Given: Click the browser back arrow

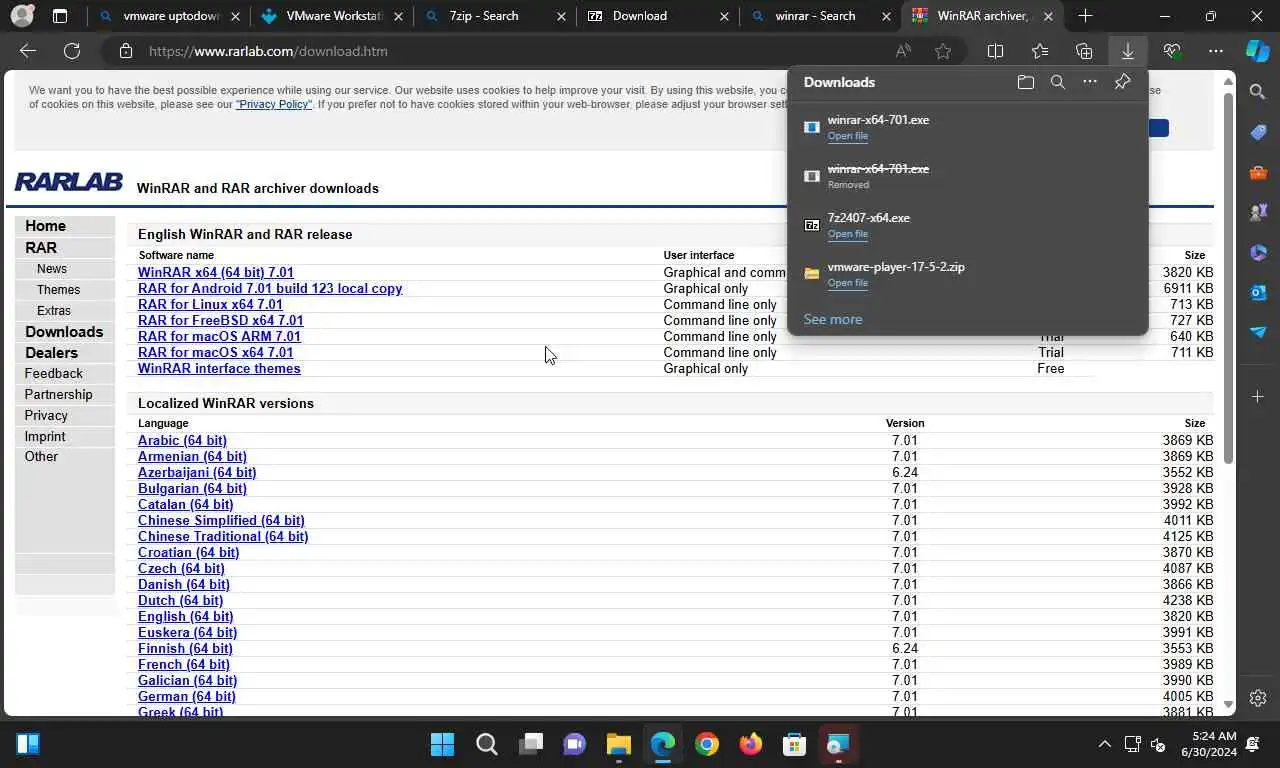Looking at the screenshot, I should 28,51.
